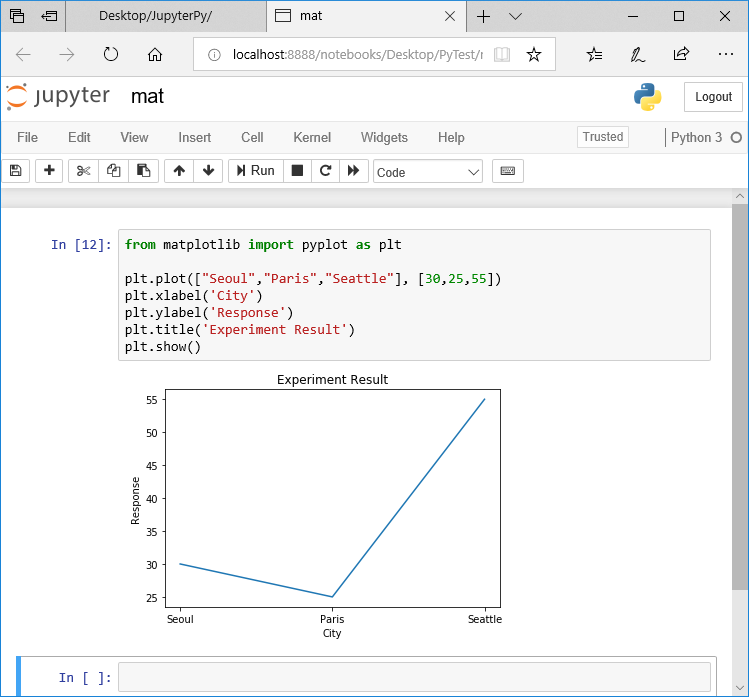Screen dimensions: 749x697
Task: Click the Experiment Result chart title
Action: (332, 379)
